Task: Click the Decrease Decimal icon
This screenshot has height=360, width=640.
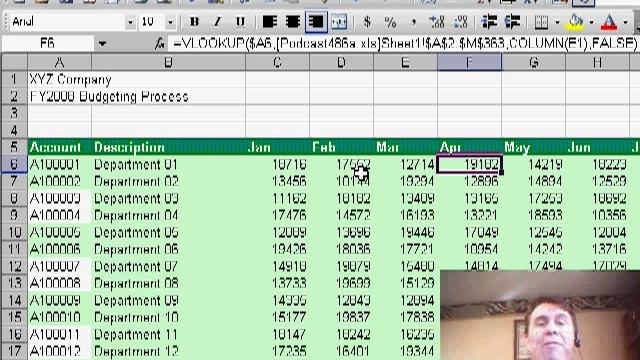Action: pyautogui.click(x=460, y=22)
